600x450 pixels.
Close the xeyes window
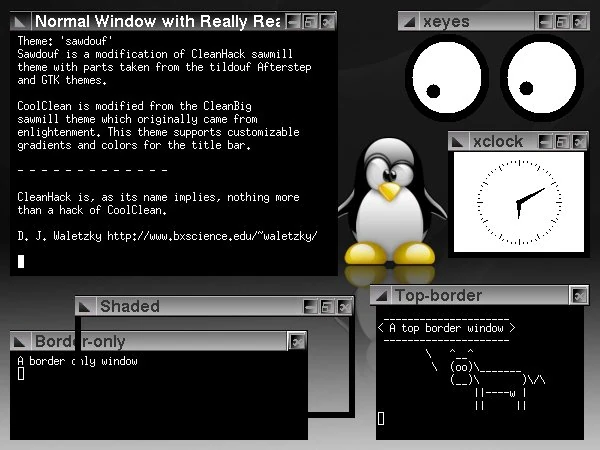580,22
